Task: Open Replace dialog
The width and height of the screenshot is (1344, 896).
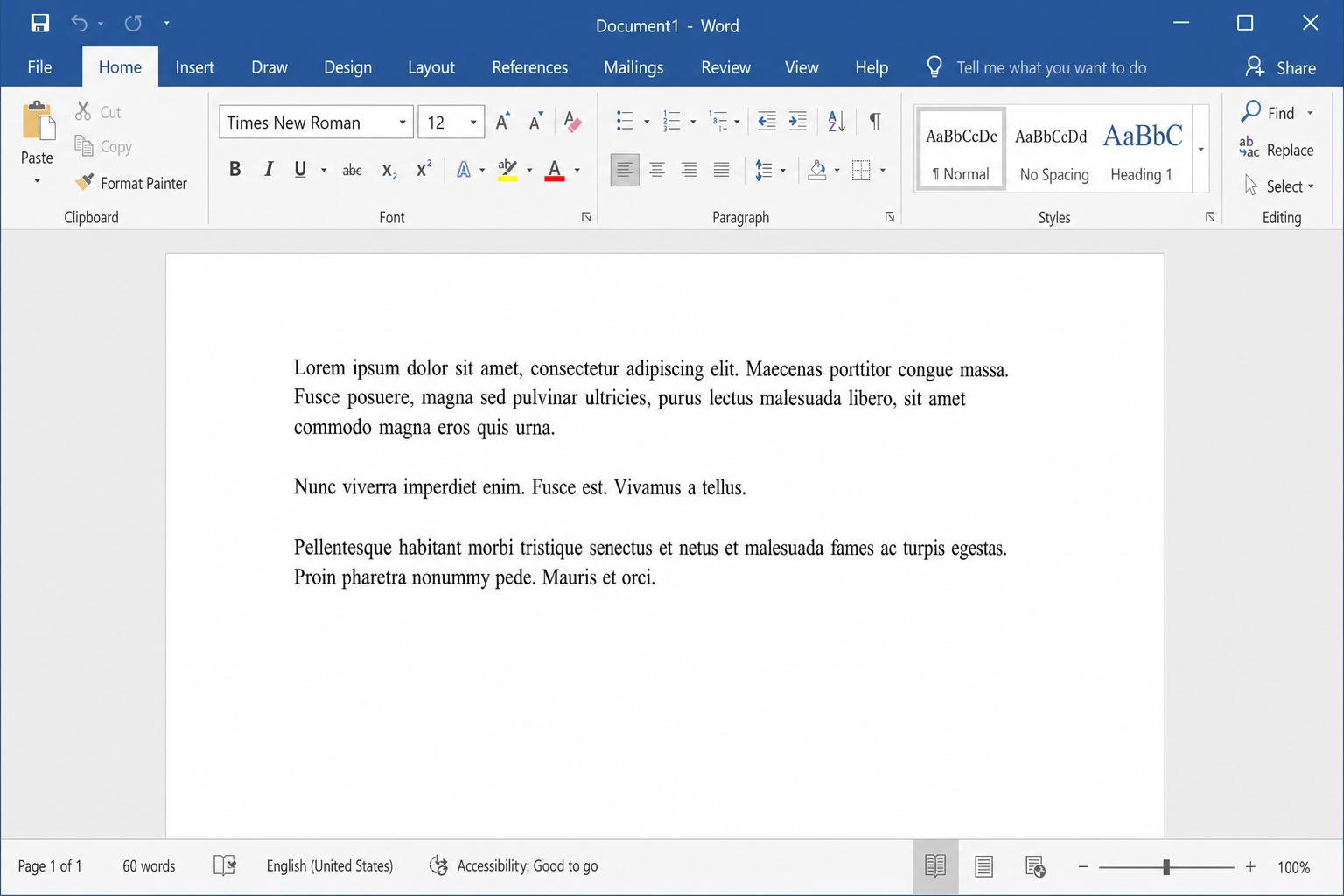Action: [x=1277, y=150]
